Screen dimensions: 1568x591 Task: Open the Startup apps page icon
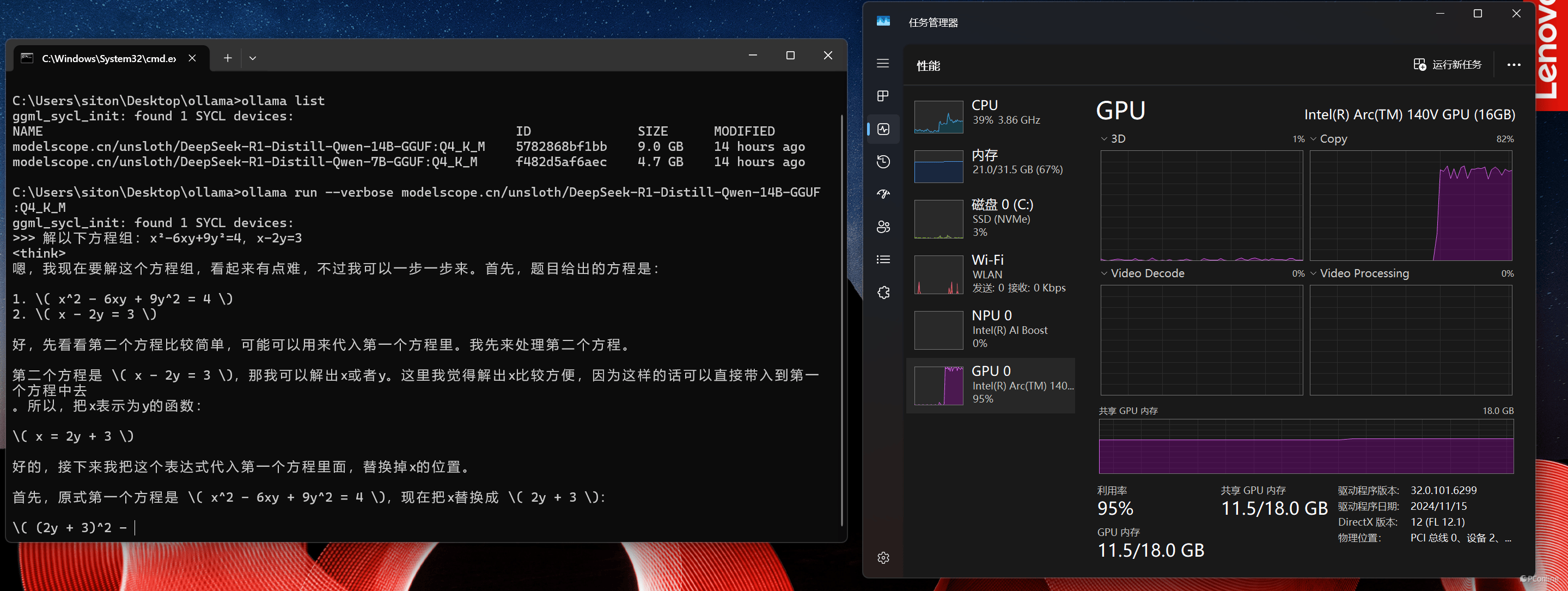pyautogui.click(x=883, y=194)
